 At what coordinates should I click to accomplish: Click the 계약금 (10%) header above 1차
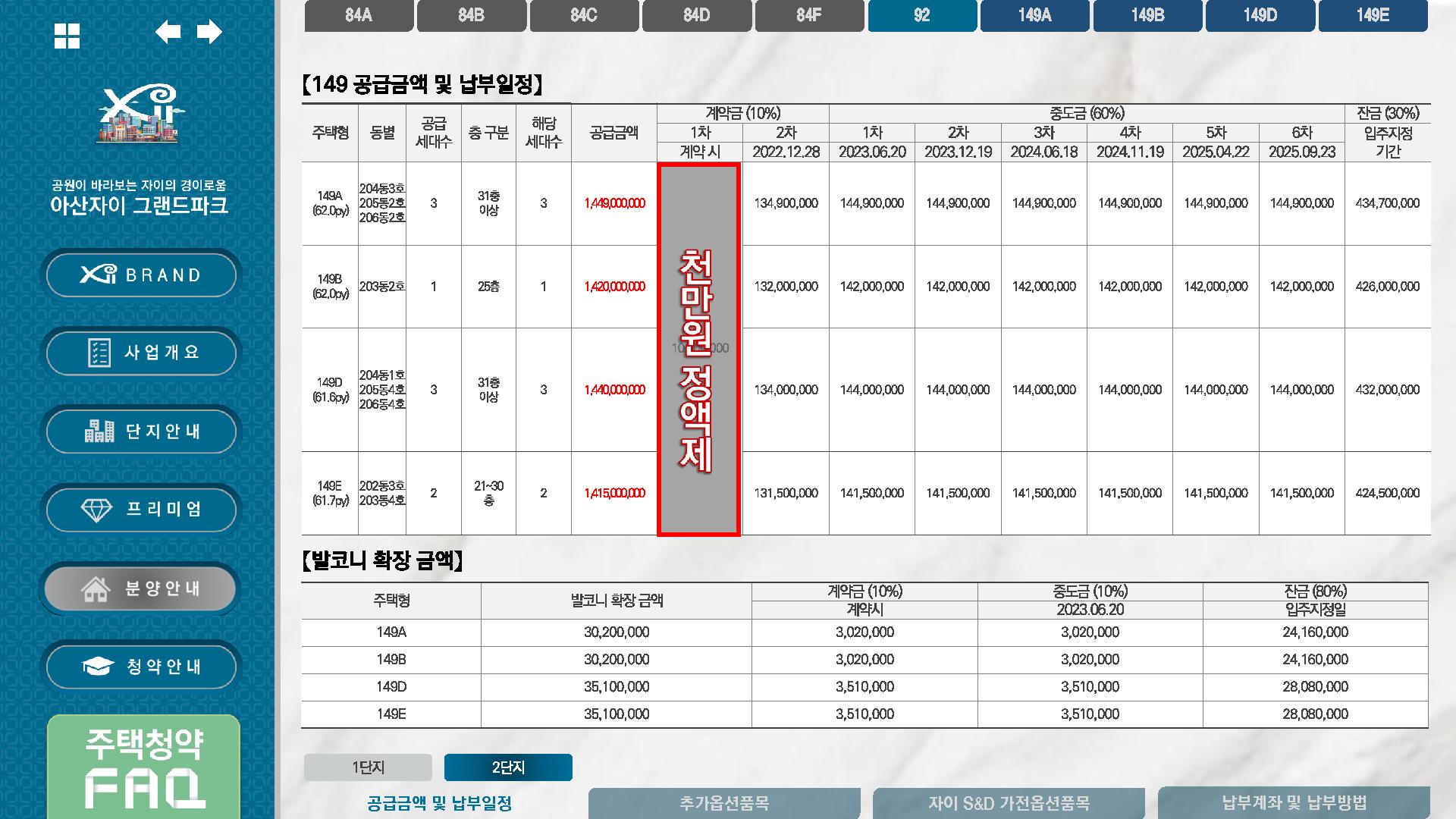pyautogui.click(x=742, y=114)
